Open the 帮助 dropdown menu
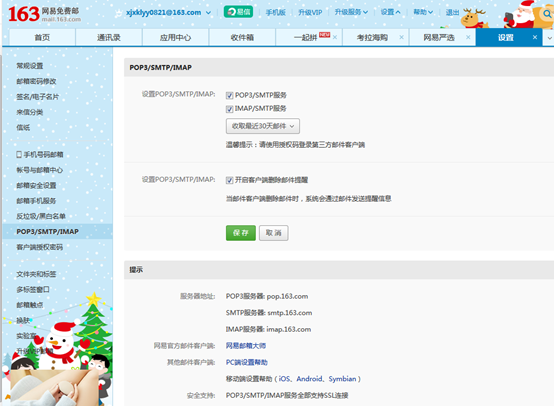 423,12
